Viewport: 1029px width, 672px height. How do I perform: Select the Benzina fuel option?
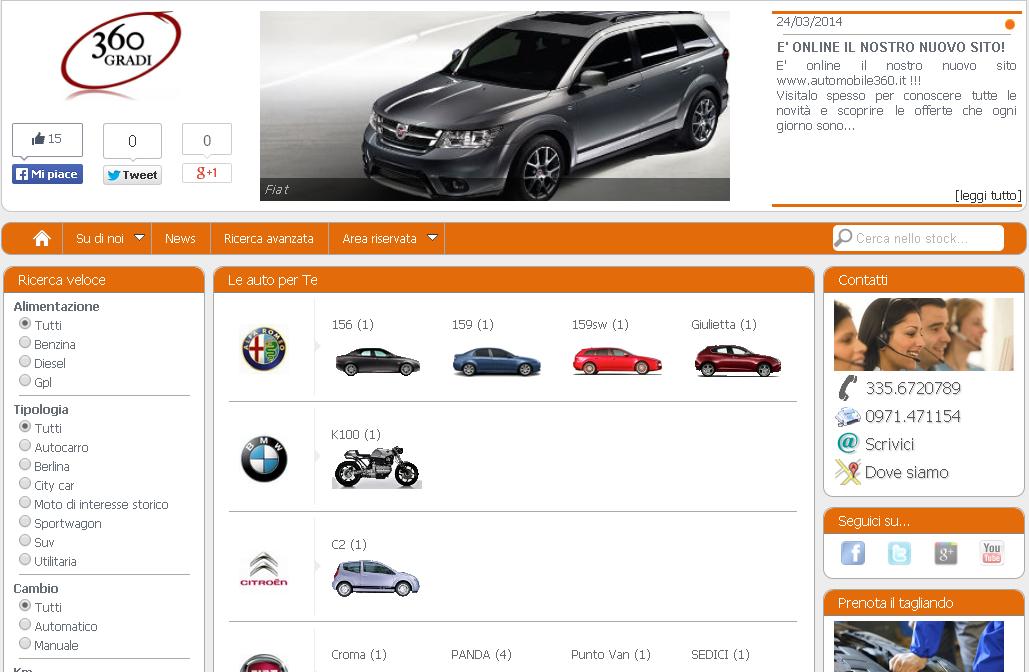click(25, 342)
